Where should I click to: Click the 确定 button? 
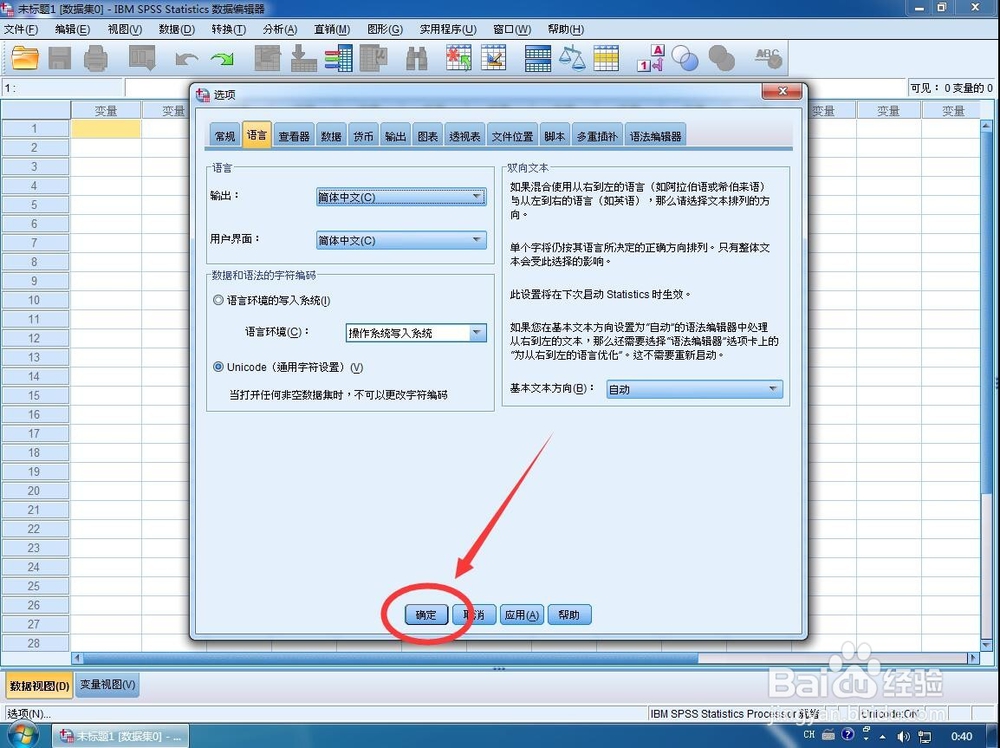click(x=426, y=615)
